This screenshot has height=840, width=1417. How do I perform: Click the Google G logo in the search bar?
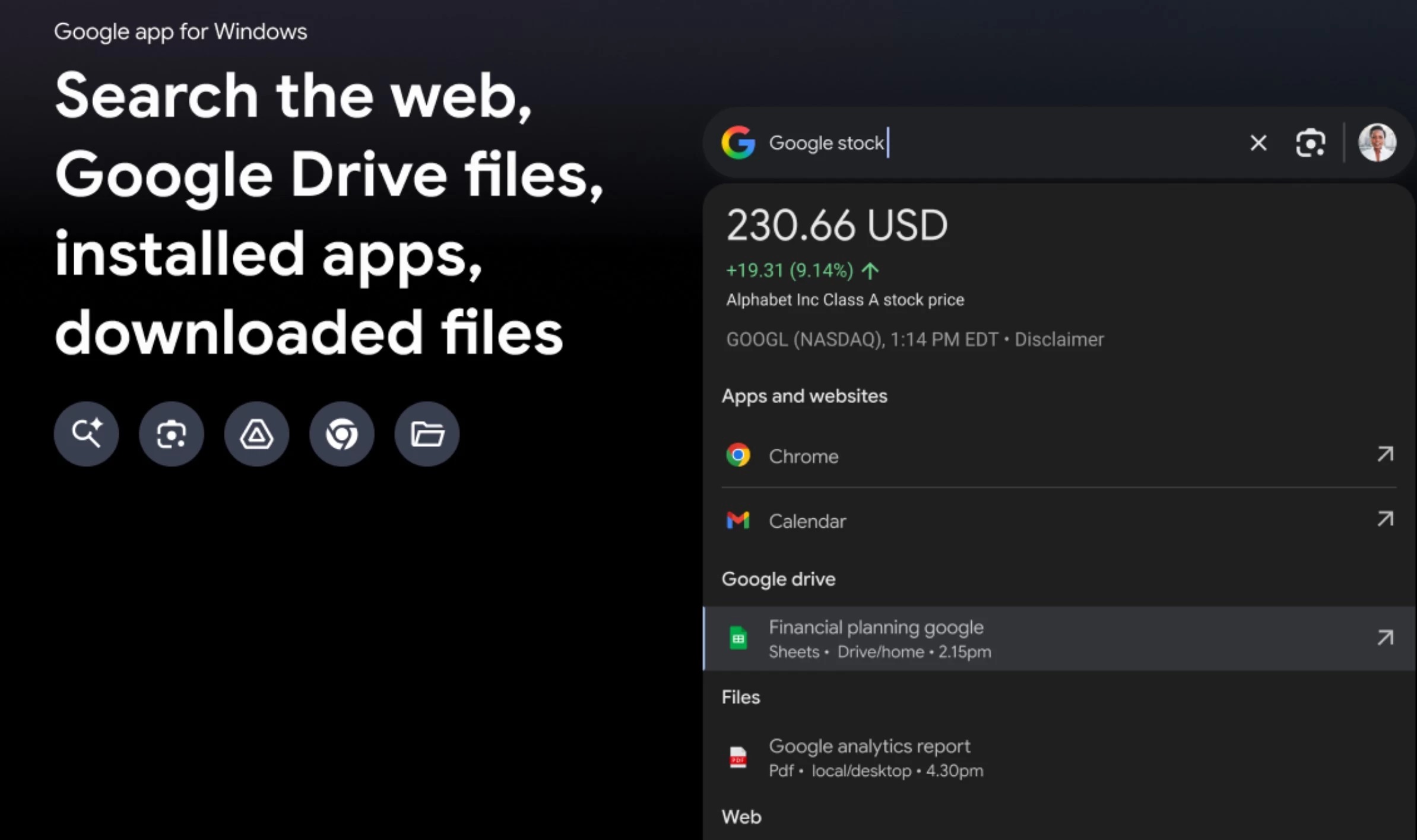(738, 142)
